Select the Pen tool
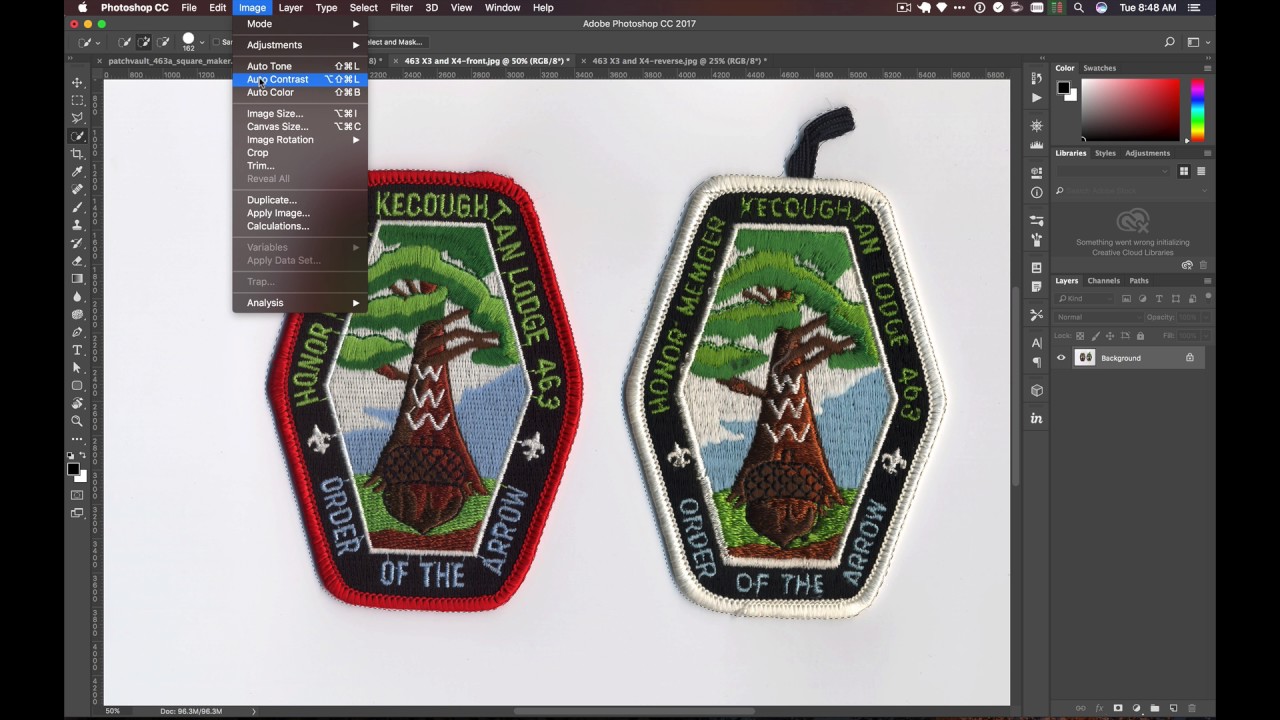1280x720 pixels. (77, 332)
